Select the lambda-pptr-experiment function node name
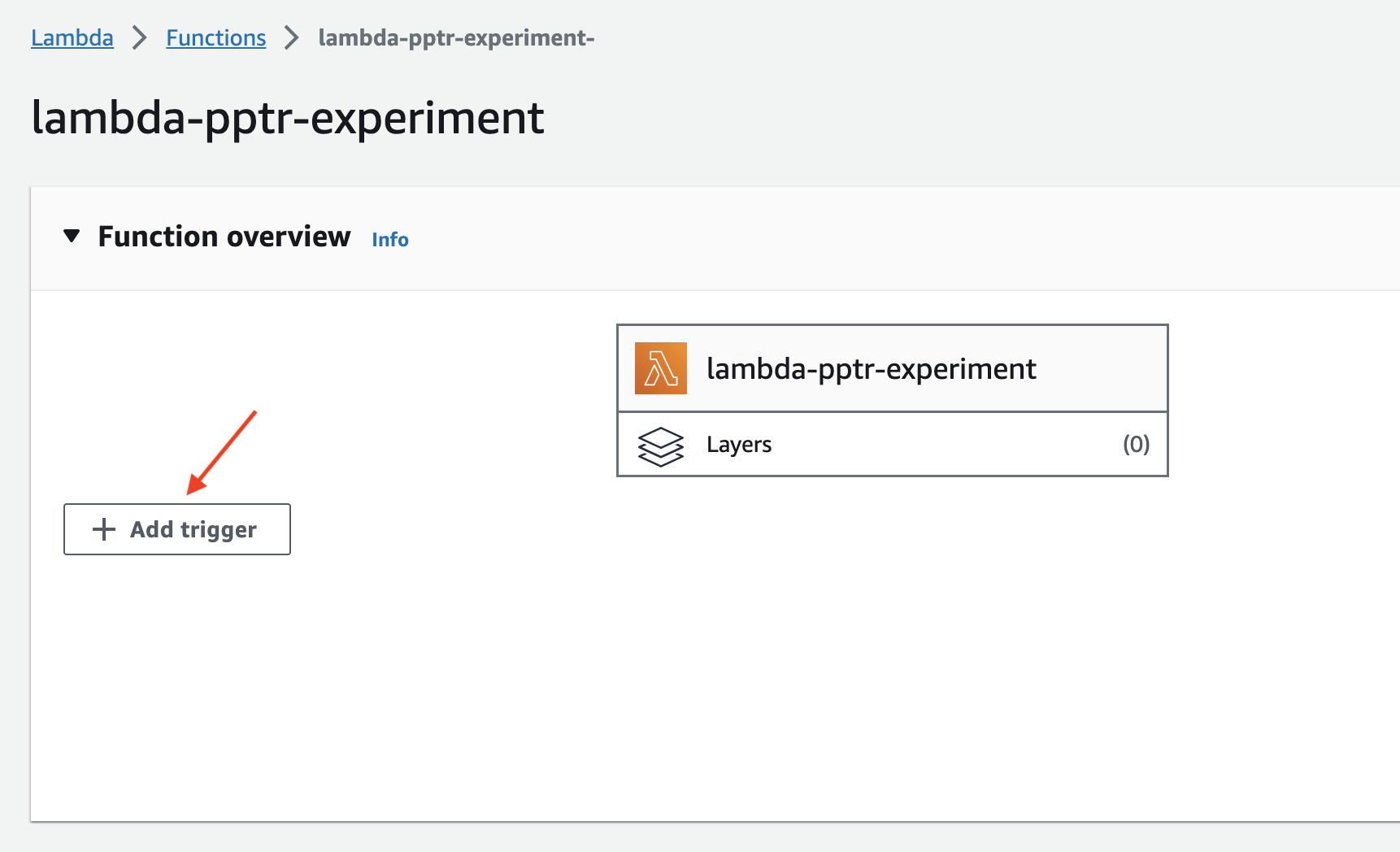 [871, 369]
